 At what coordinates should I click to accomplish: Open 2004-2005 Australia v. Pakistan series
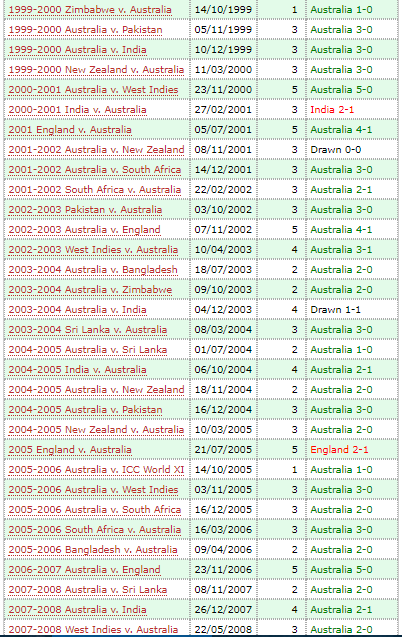[x=85, y=410]
